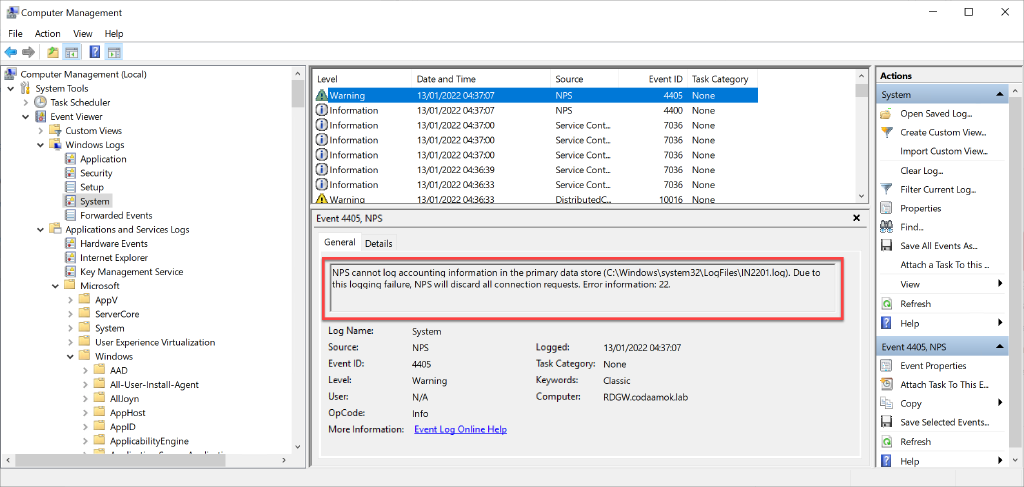Toggle the Show/Hide Action Pane button
This screenshot has width=1024, height=487.
coord(114,52)
